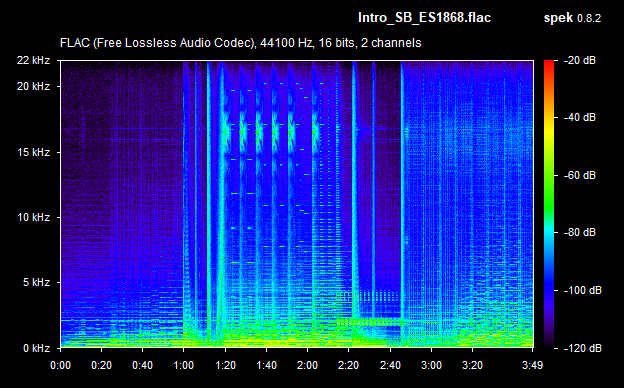Click the 20 kHz frequency axis label
Screen dimensions: 624x388
(x=33, y=86)
